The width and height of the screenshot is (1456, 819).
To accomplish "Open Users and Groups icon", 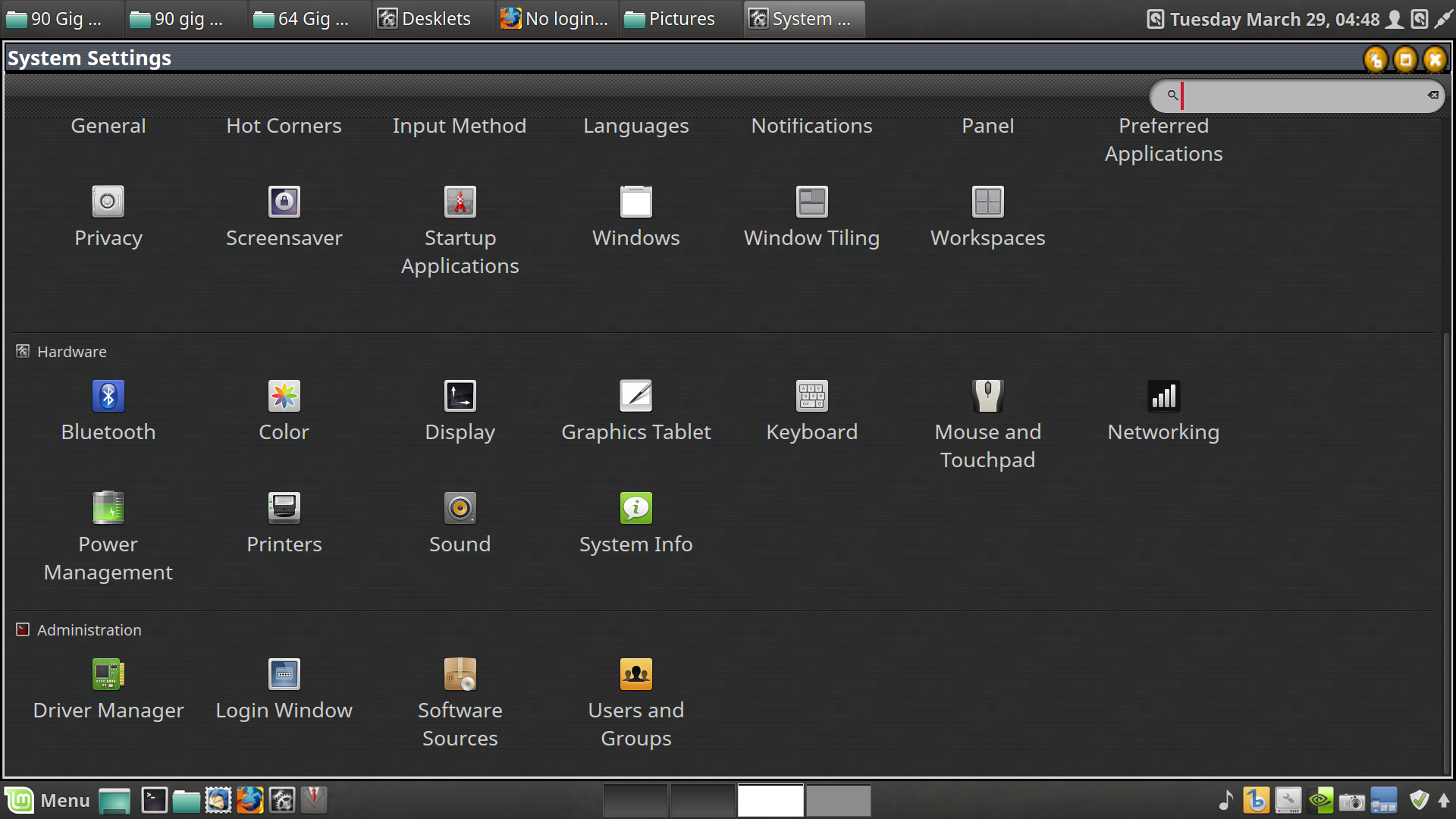I will click(x=636, y=674).
